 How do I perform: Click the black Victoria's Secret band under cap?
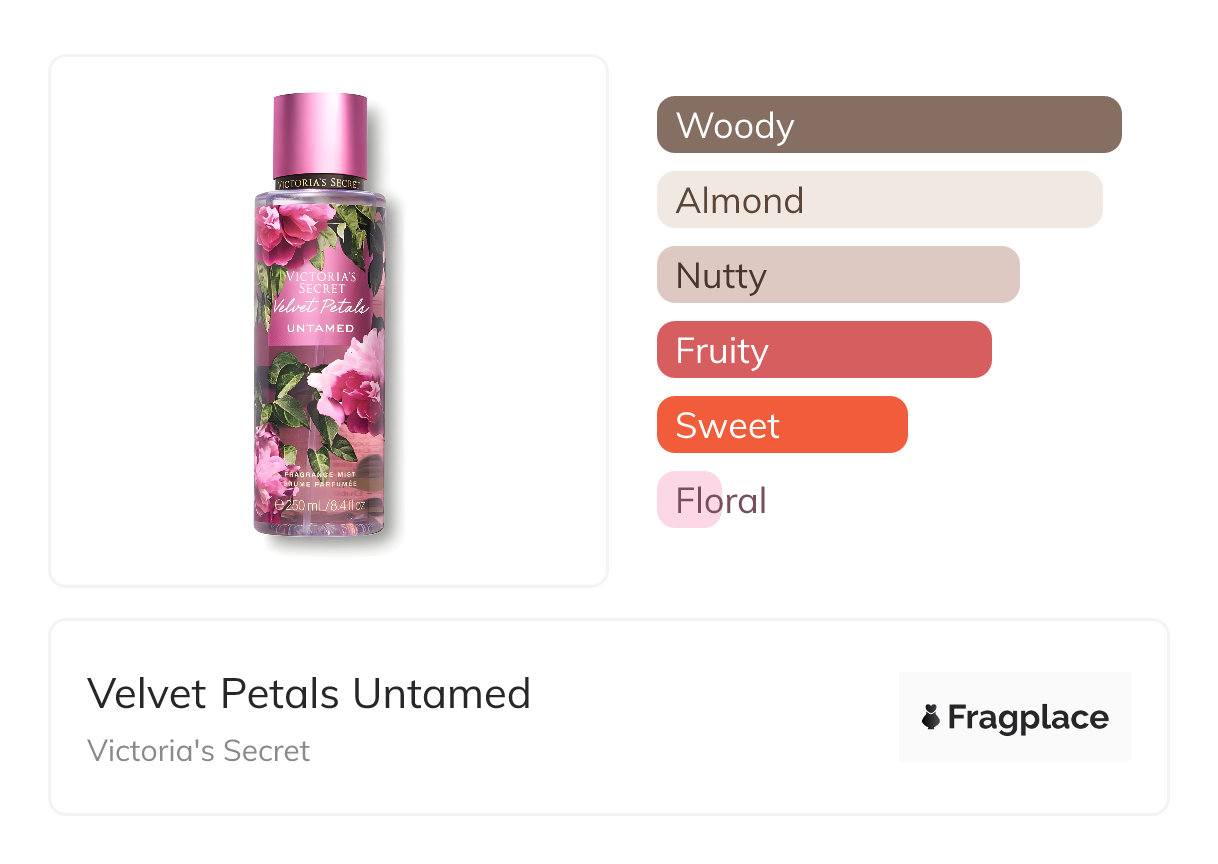pos(320,184)
